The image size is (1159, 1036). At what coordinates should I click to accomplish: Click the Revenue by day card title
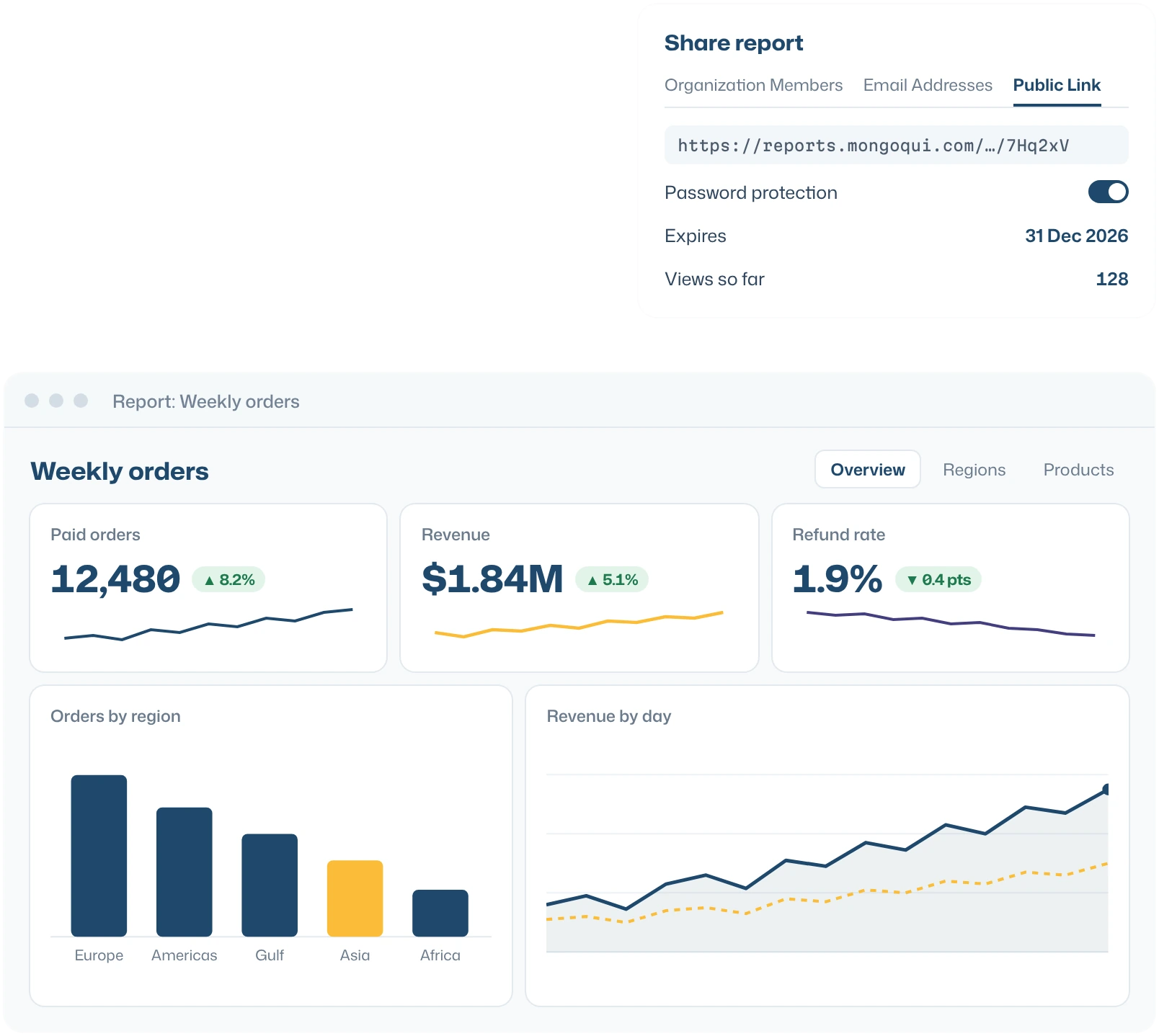(609, 716)
